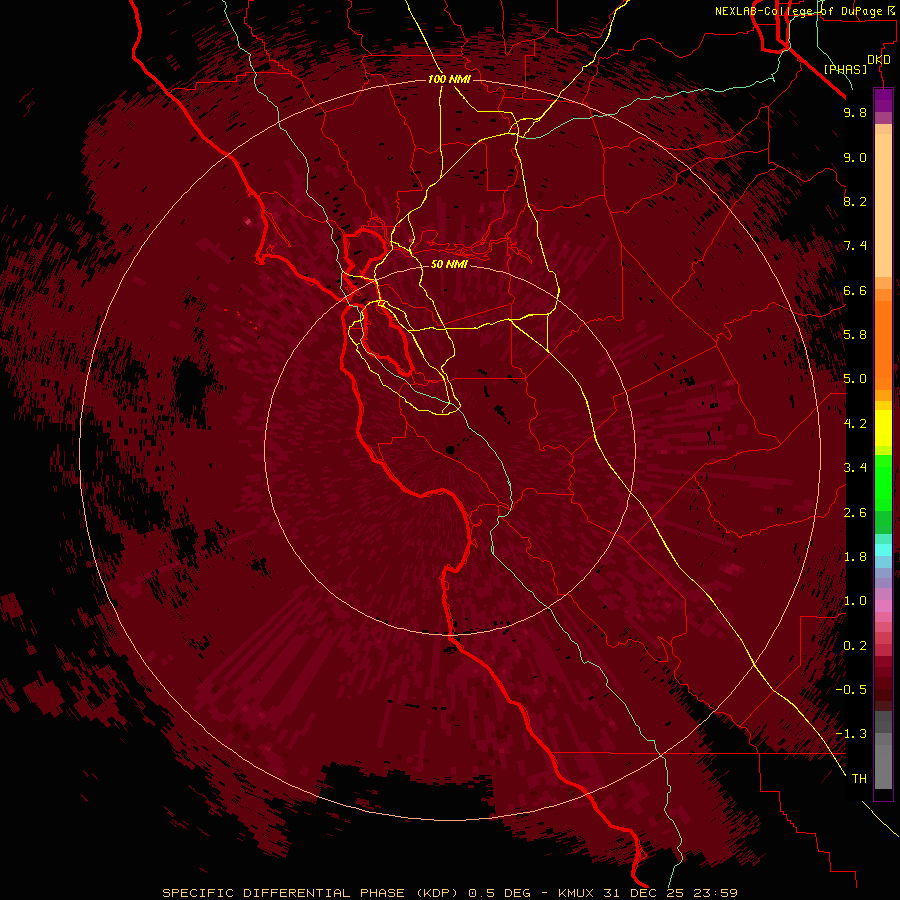Click the 1.0 value on the scale
Image resolution: width=900 pixels, height=900 pixels.
click(855, 601)
